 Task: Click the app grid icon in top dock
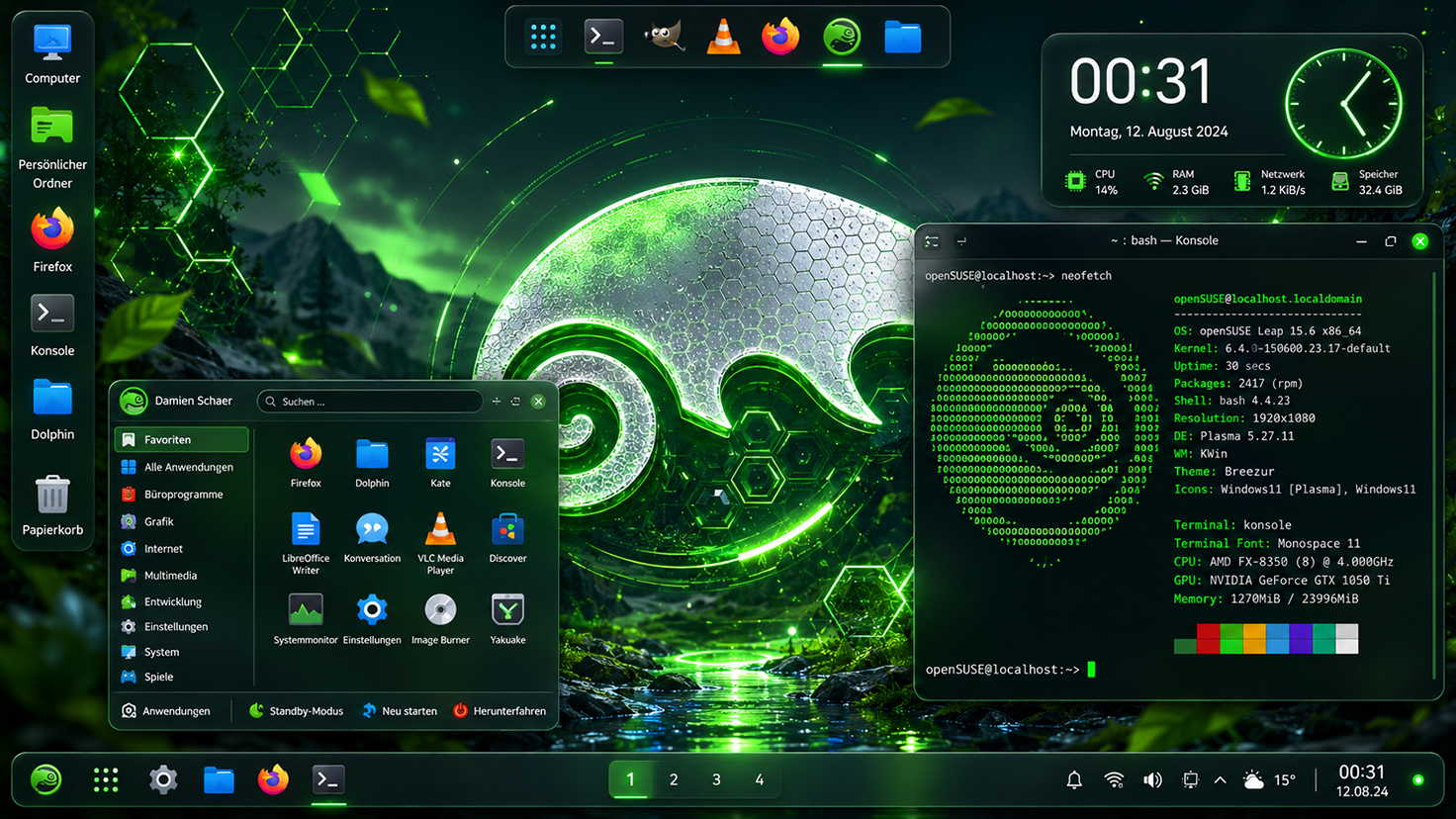[x=543, y=38]
